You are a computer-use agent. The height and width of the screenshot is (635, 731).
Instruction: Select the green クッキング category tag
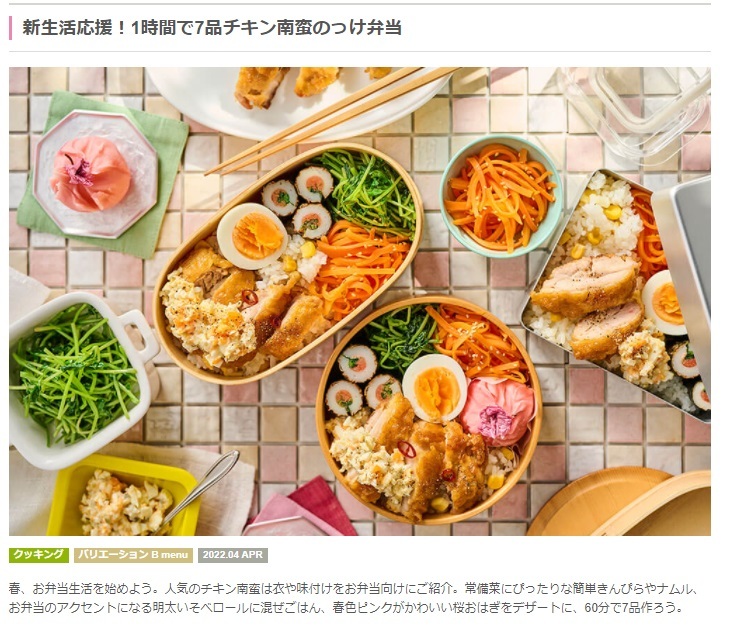coord(39,555)
